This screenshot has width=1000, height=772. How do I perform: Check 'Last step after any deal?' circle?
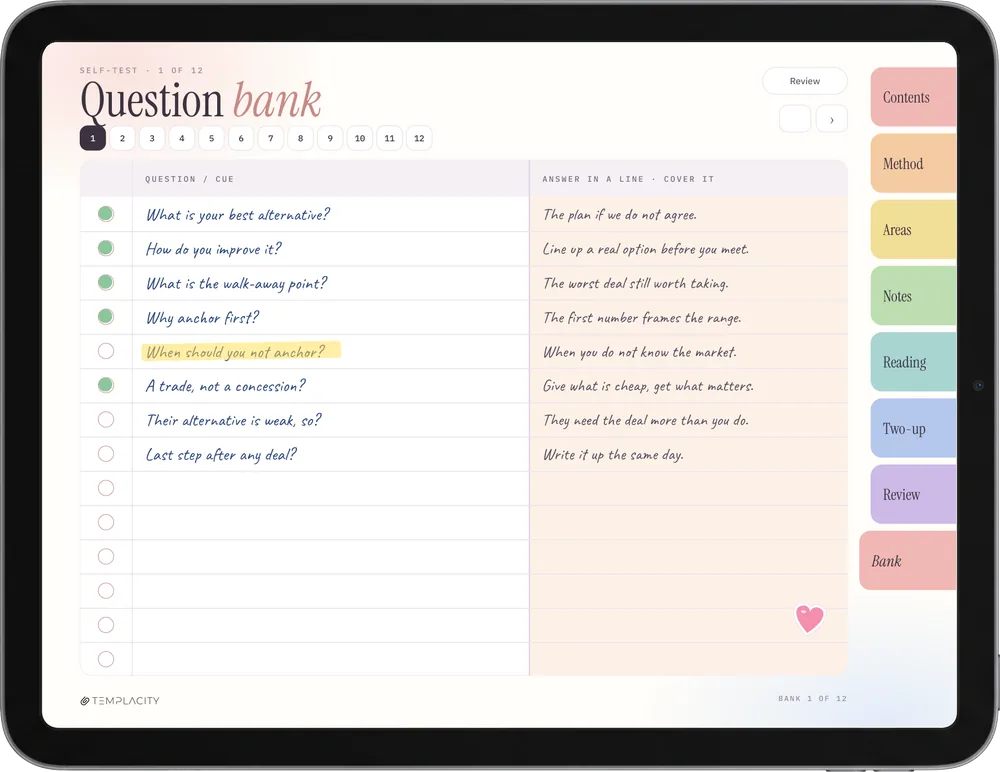point(106,454)
